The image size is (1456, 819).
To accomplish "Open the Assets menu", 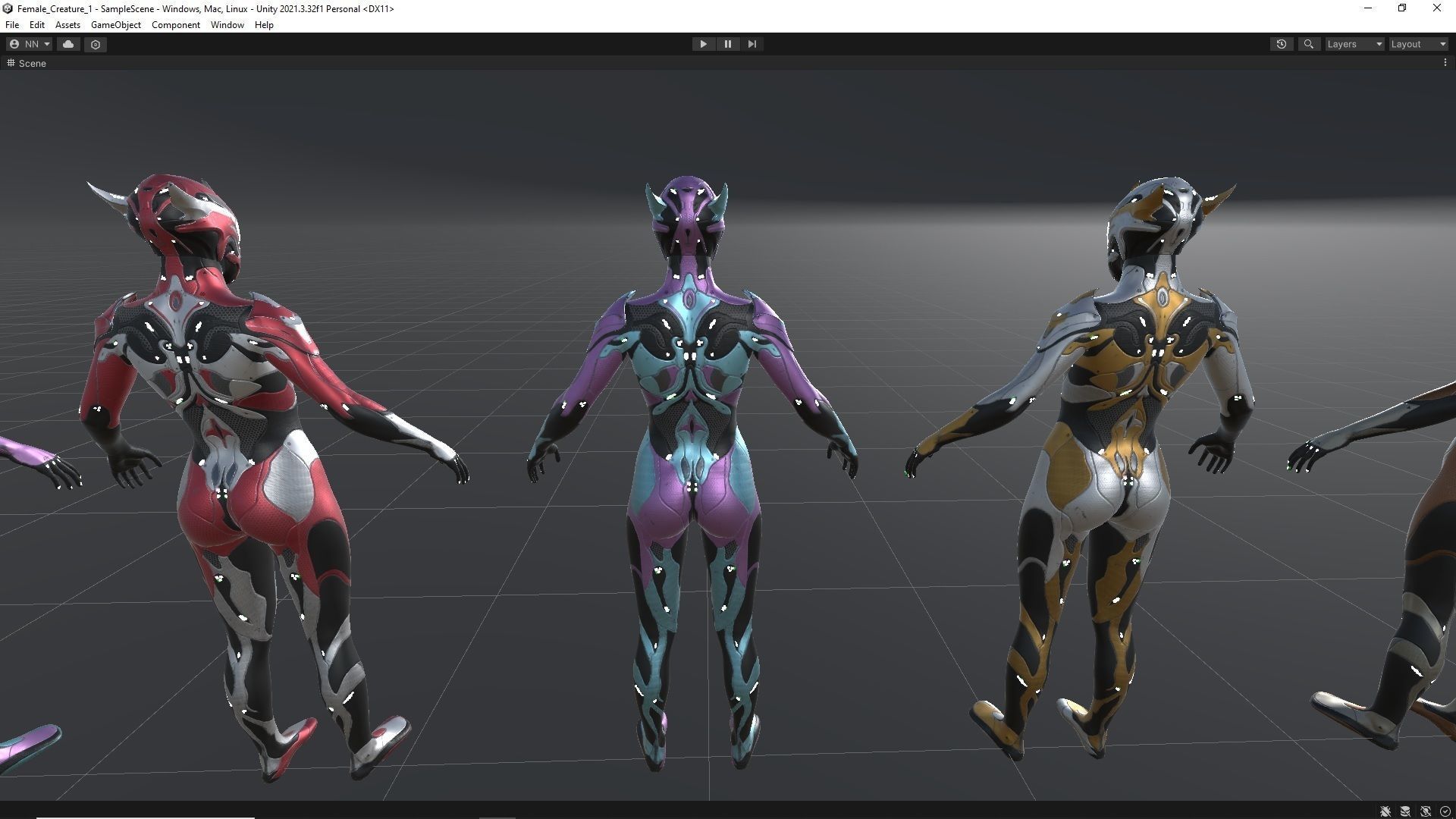I will point(67,25).
